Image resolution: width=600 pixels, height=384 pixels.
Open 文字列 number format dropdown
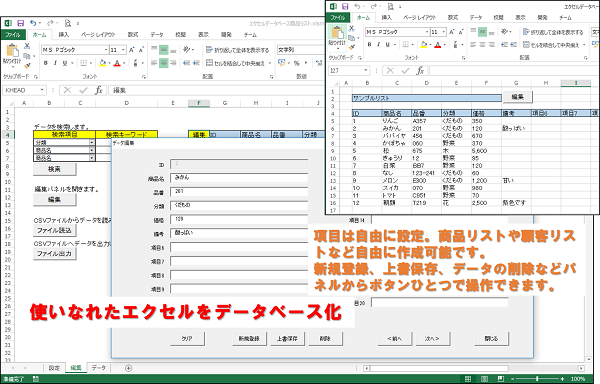pyautogui.click(x=301, y=50)
